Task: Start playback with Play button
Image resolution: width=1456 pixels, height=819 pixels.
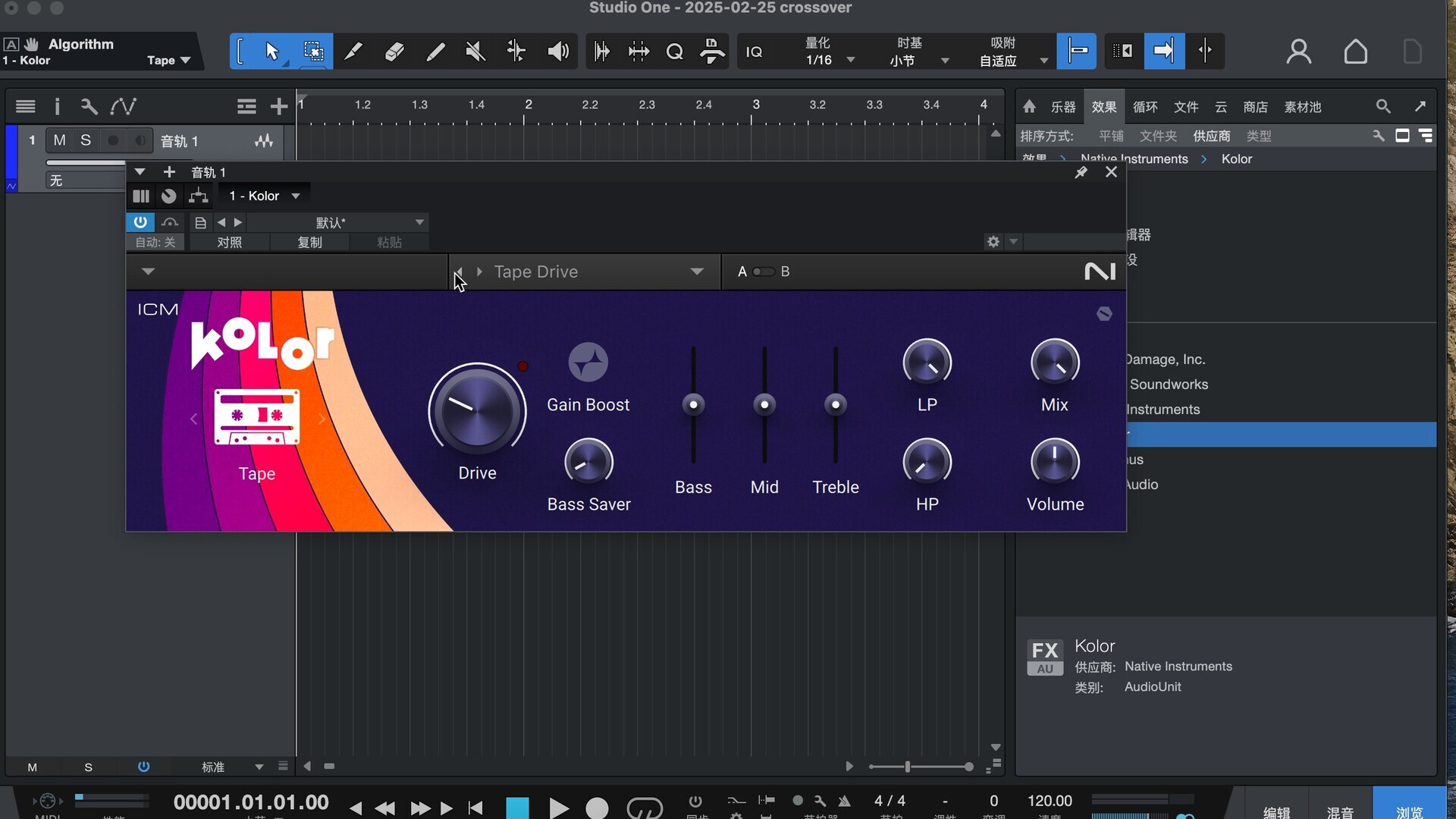Action: [558, 808]
